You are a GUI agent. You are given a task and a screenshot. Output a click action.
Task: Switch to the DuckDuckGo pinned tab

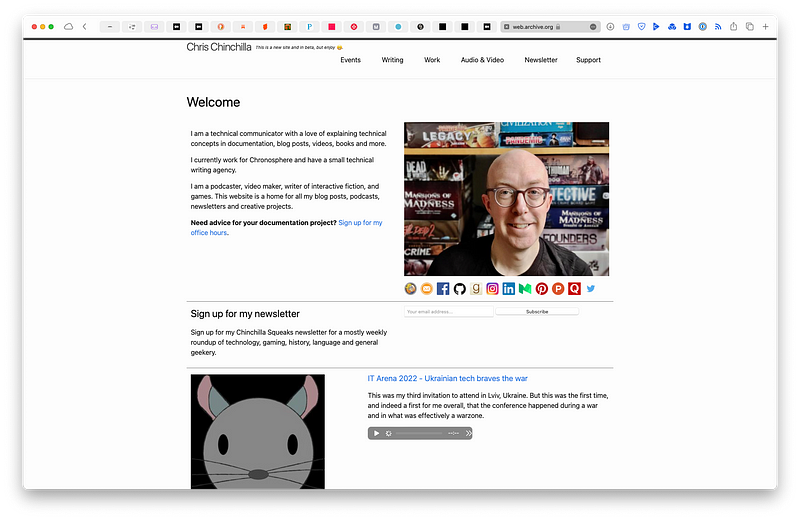point(221,27)
